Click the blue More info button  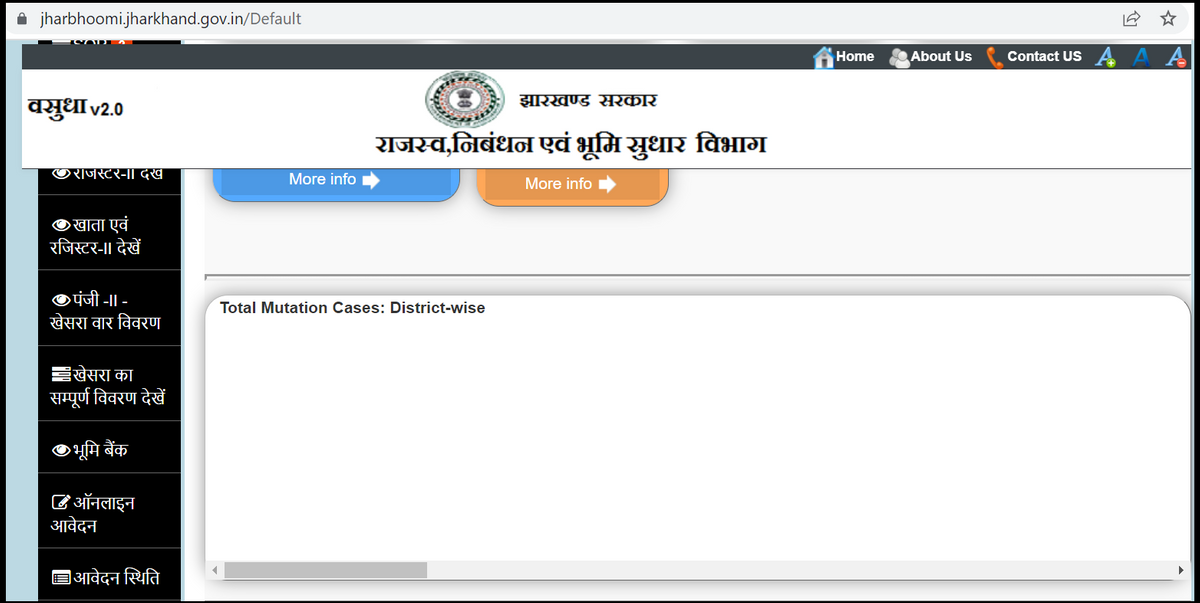[336, 178]
